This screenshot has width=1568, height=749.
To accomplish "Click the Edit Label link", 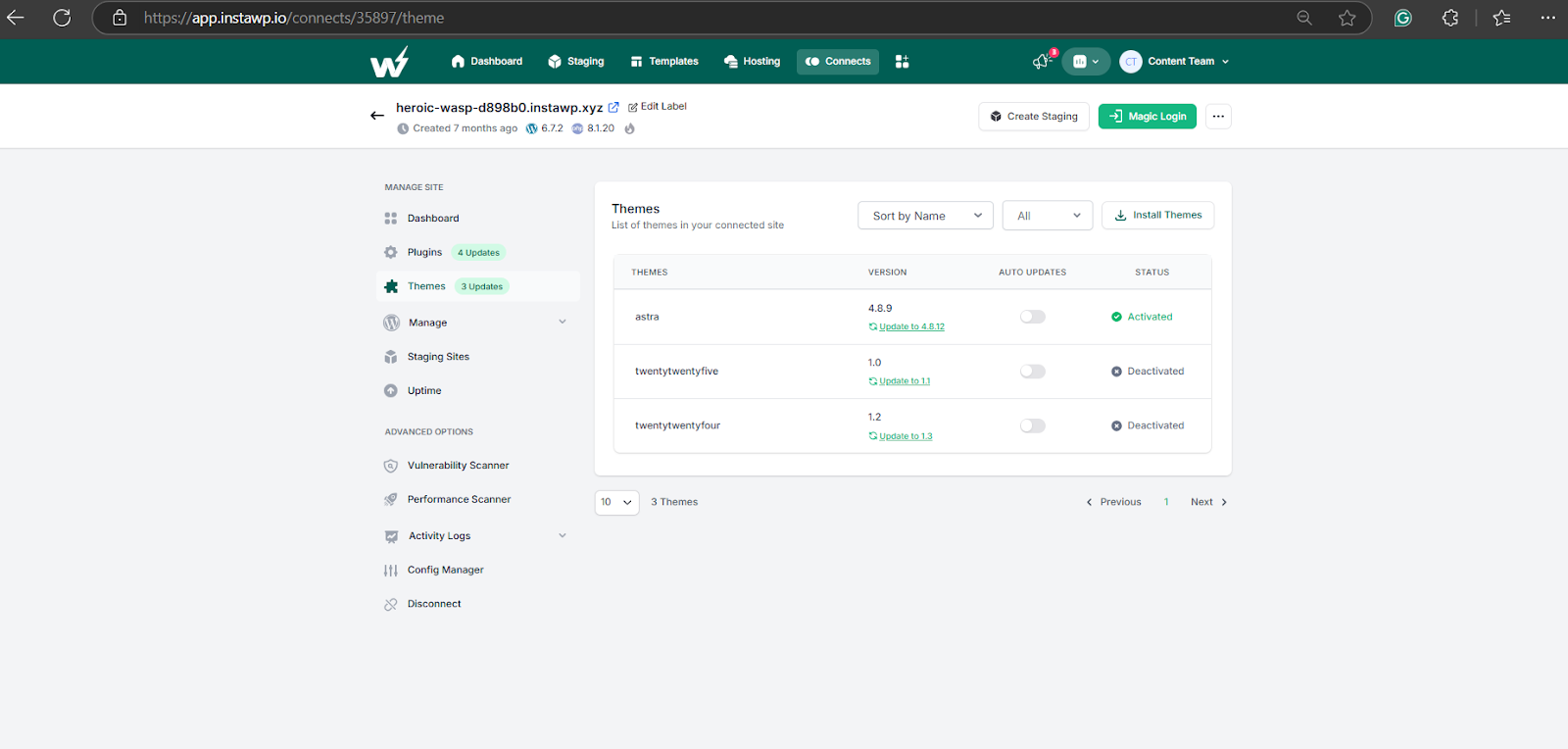I will [x=658, y=106].
